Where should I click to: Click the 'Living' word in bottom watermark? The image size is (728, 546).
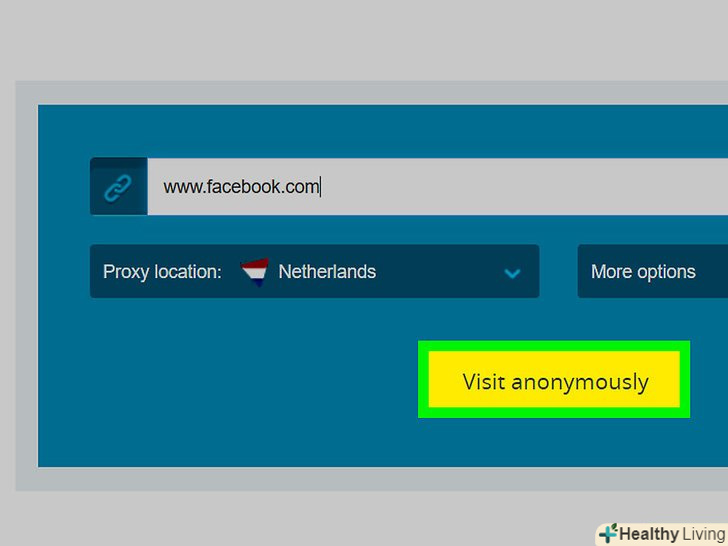point(704,534)
